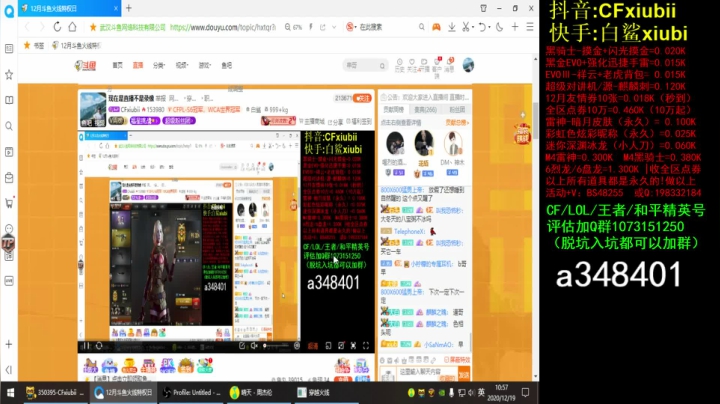The height and width of the screenshot is (404, 720).
Task: Enter fullscreen in the video player
Action: pyautogui.click(x=366, y=346)
